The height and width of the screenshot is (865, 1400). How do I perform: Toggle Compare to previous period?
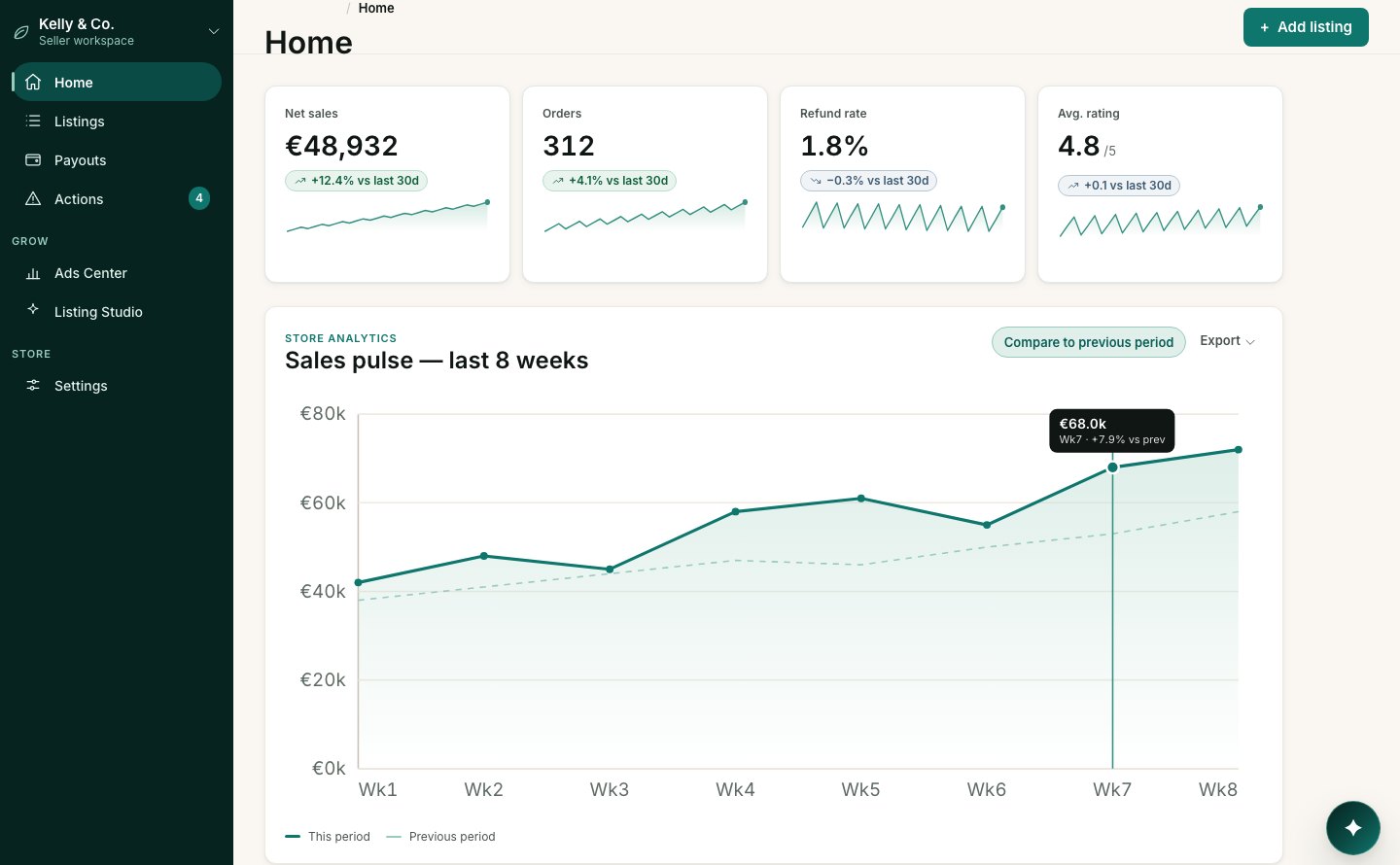pos(1089,342)
